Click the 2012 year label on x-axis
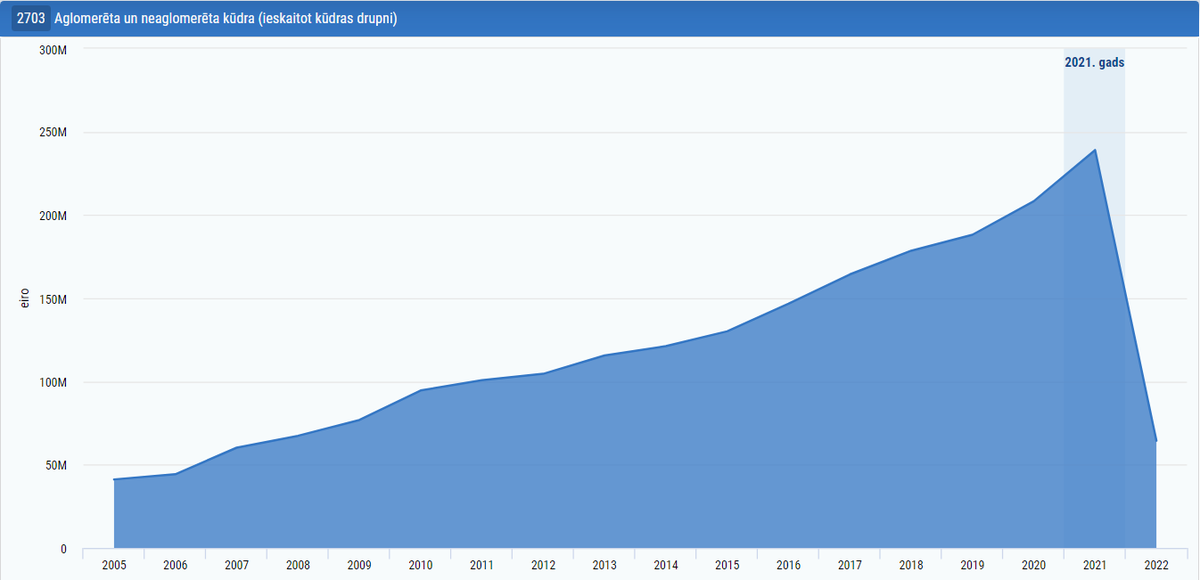Screen dimensions: 1200x580 pos(543,566)
